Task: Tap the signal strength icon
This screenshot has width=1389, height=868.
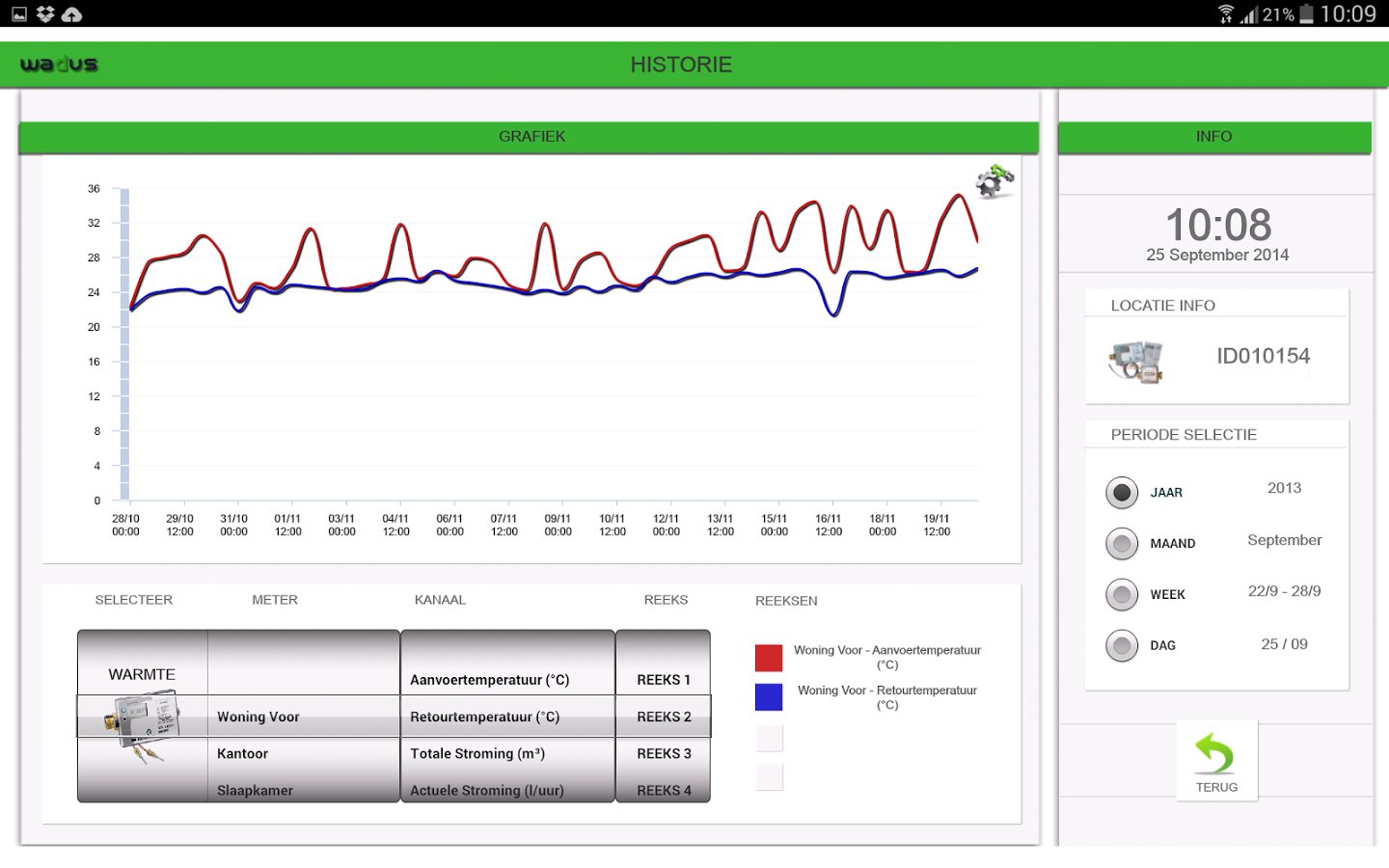Action: click(x=1249, y=14)
